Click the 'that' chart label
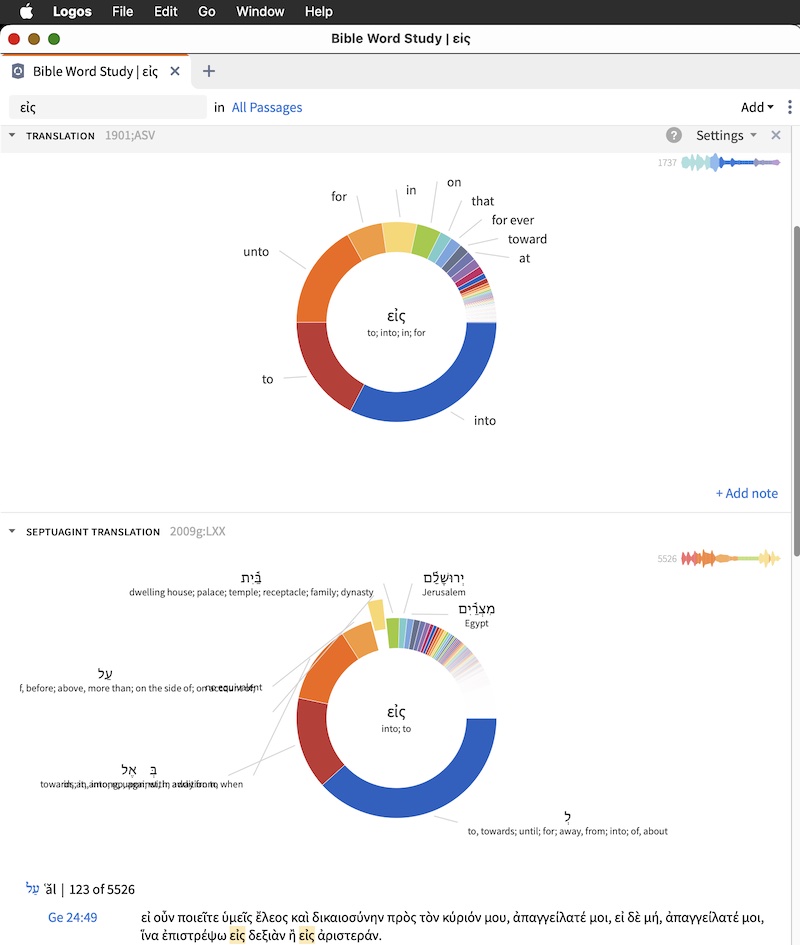The height and width of the screenshot is (945, 800). coord(482,201)
